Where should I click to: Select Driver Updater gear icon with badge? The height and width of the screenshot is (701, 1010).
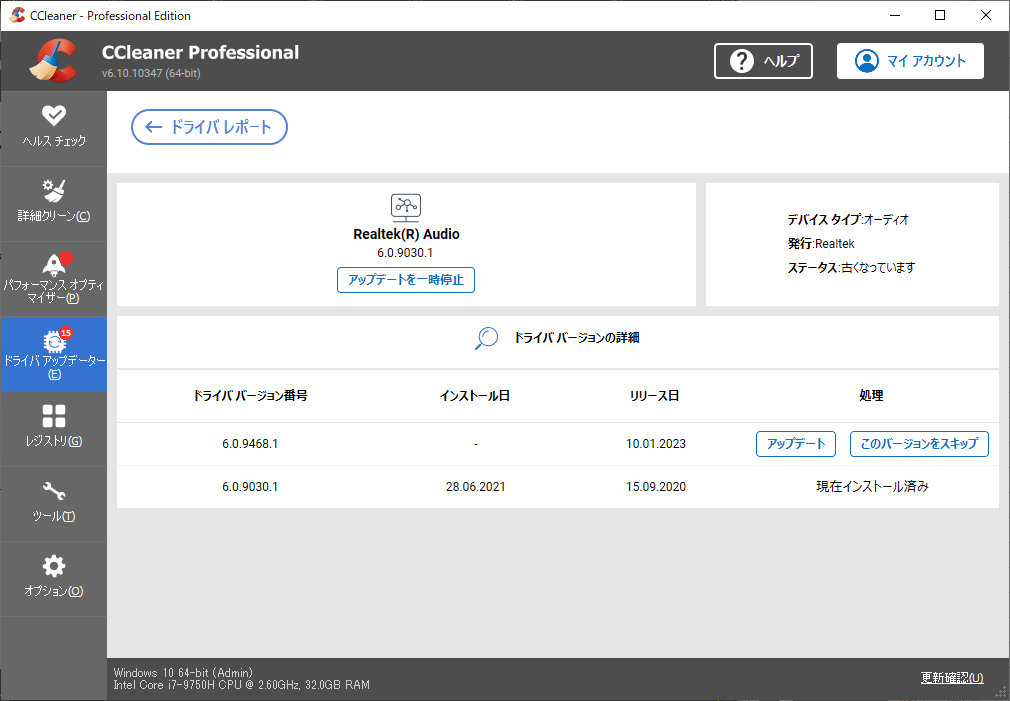click(x=55, y=340)
